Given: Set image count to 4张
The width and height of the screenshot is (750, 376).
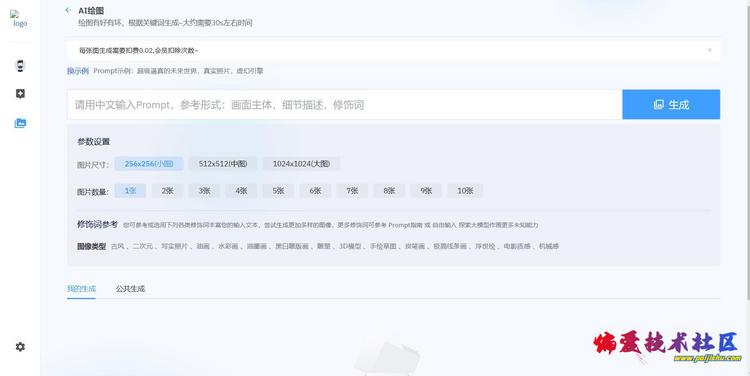Looking at the screenshot, I should [x=242, y=190].
